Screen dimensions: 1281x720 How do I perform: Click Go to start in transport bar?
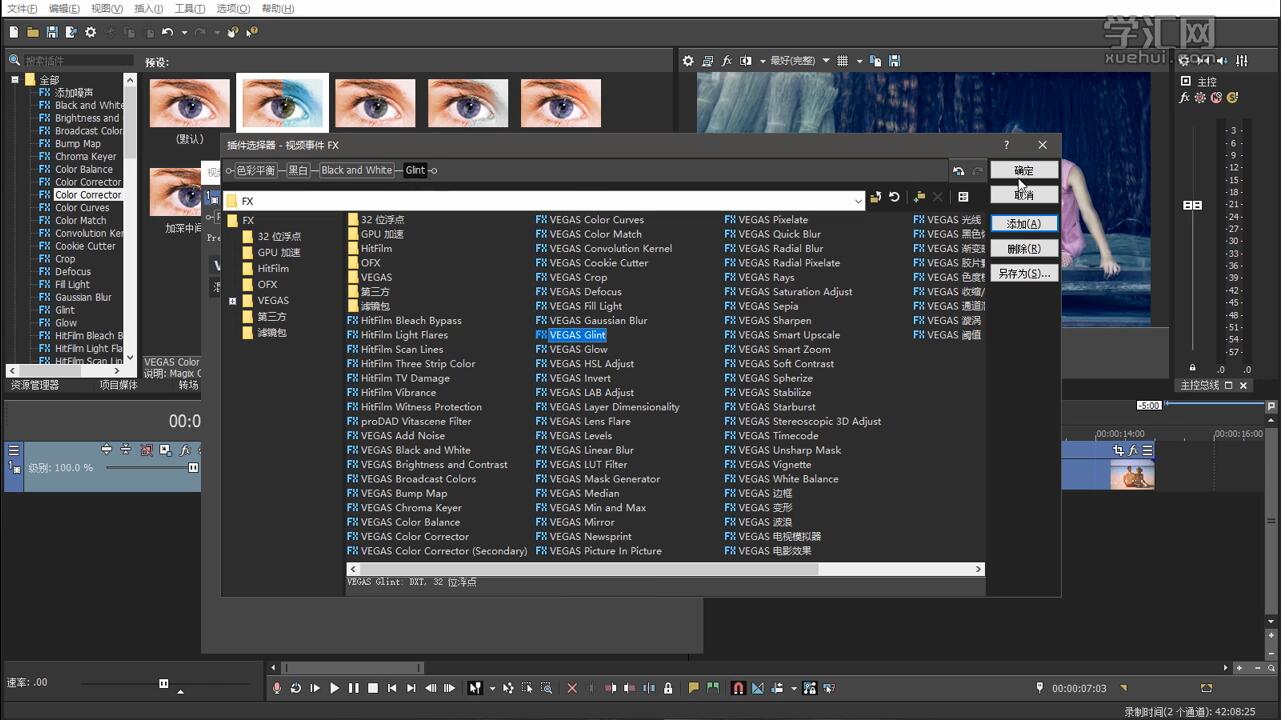click(392, 688)
